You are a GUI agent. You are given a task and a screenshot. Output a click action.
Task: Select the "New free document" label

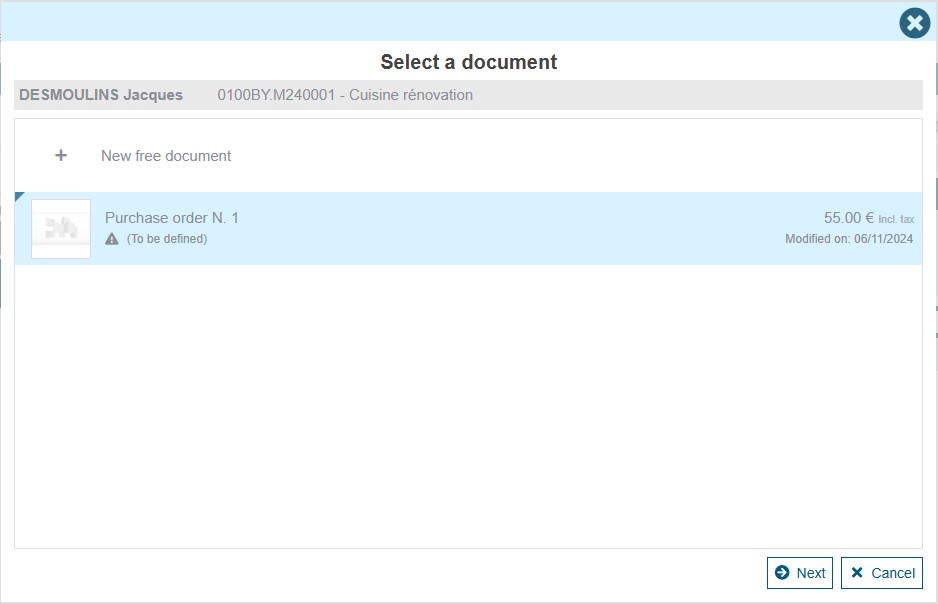point(166,156)
